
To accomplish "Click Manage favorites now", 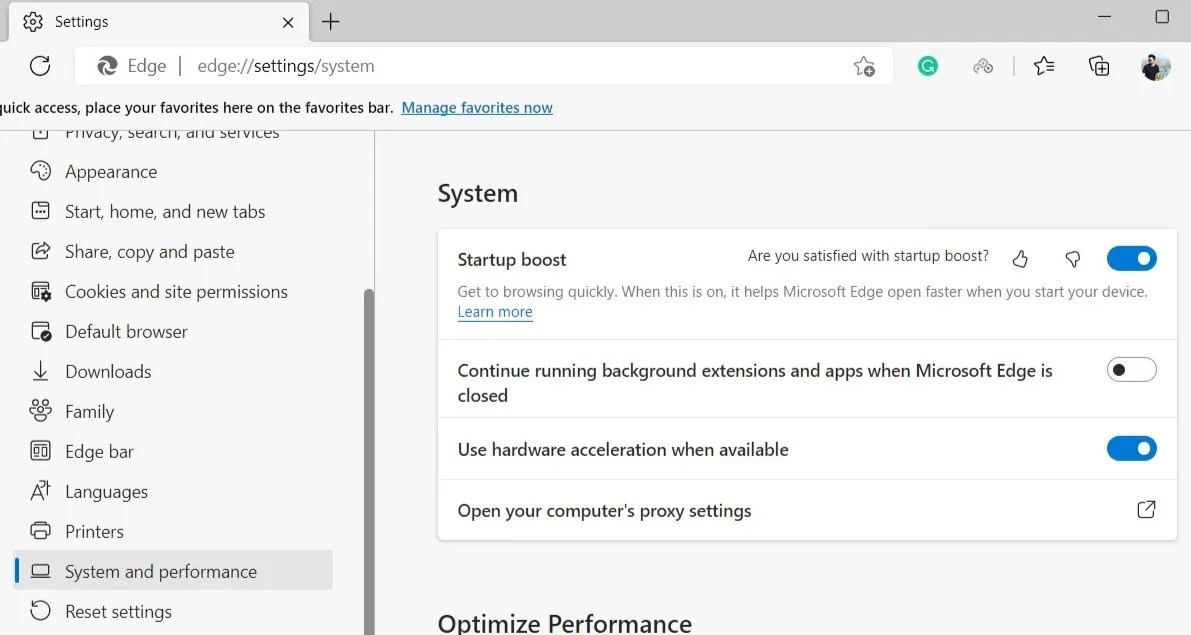I will point(477,107).
